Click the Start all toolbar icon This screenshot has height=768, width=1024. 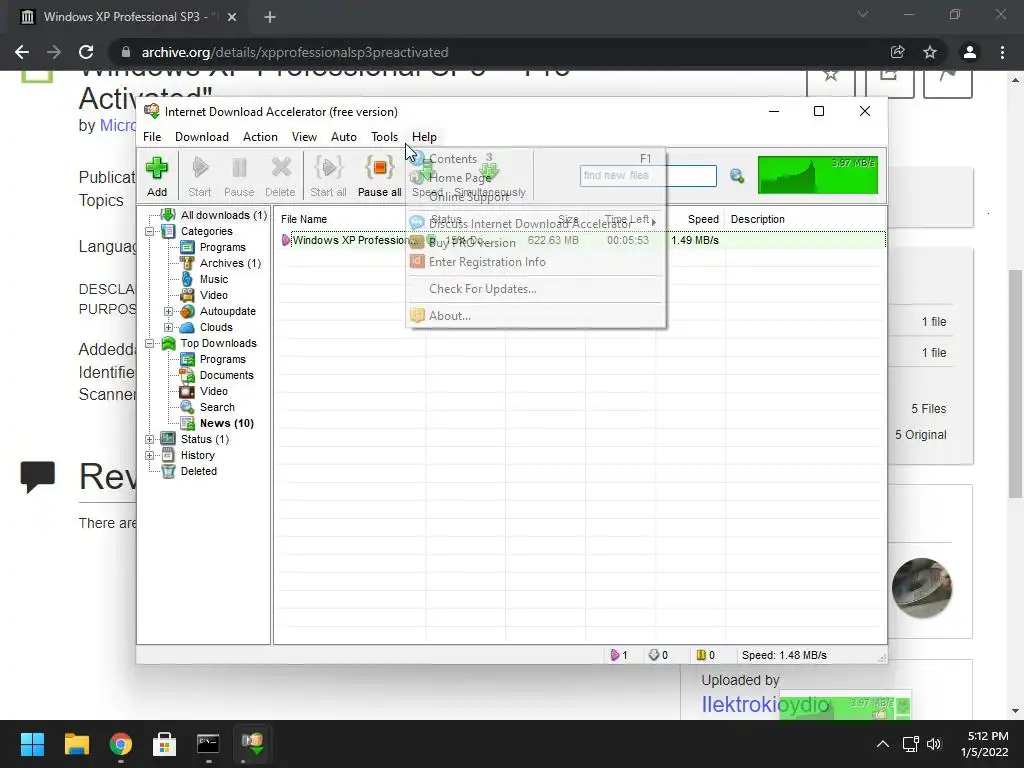[x=328, y=168]
